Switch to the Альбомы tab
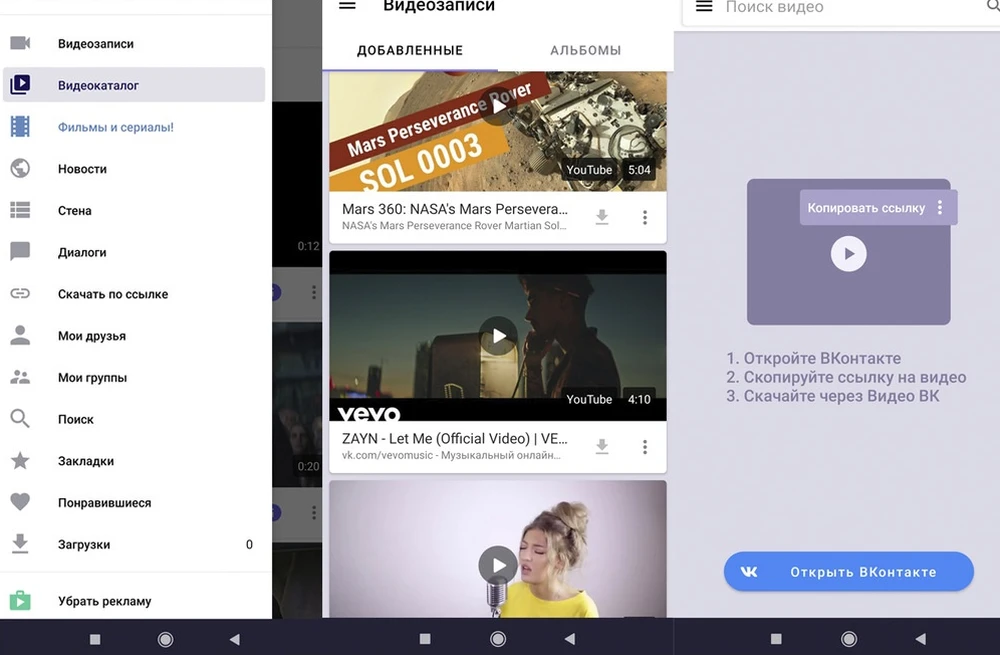Viewport: 1000px width, 655px height. 585,50
